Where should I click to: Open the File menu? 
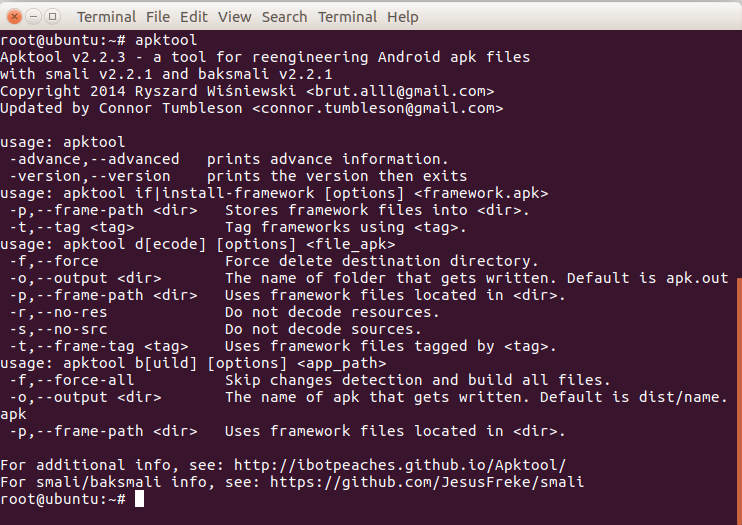click(158, 17)
